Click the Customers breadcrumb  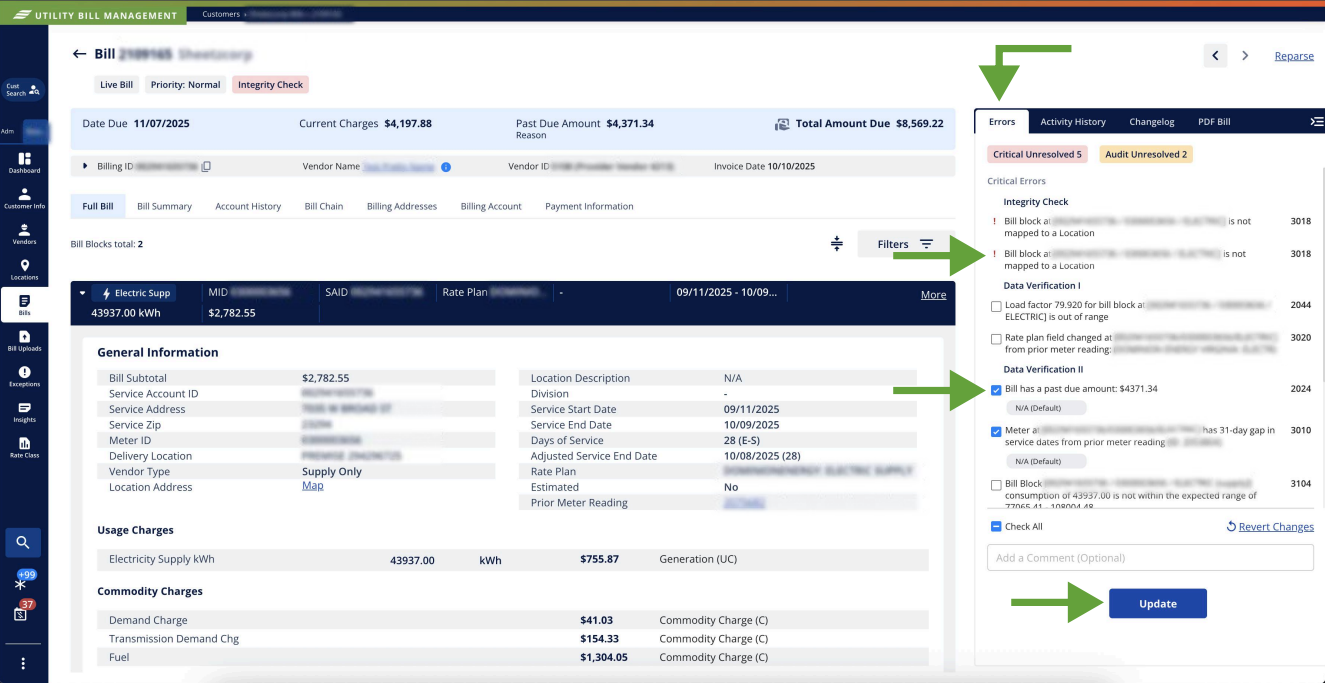click(221, 14)
